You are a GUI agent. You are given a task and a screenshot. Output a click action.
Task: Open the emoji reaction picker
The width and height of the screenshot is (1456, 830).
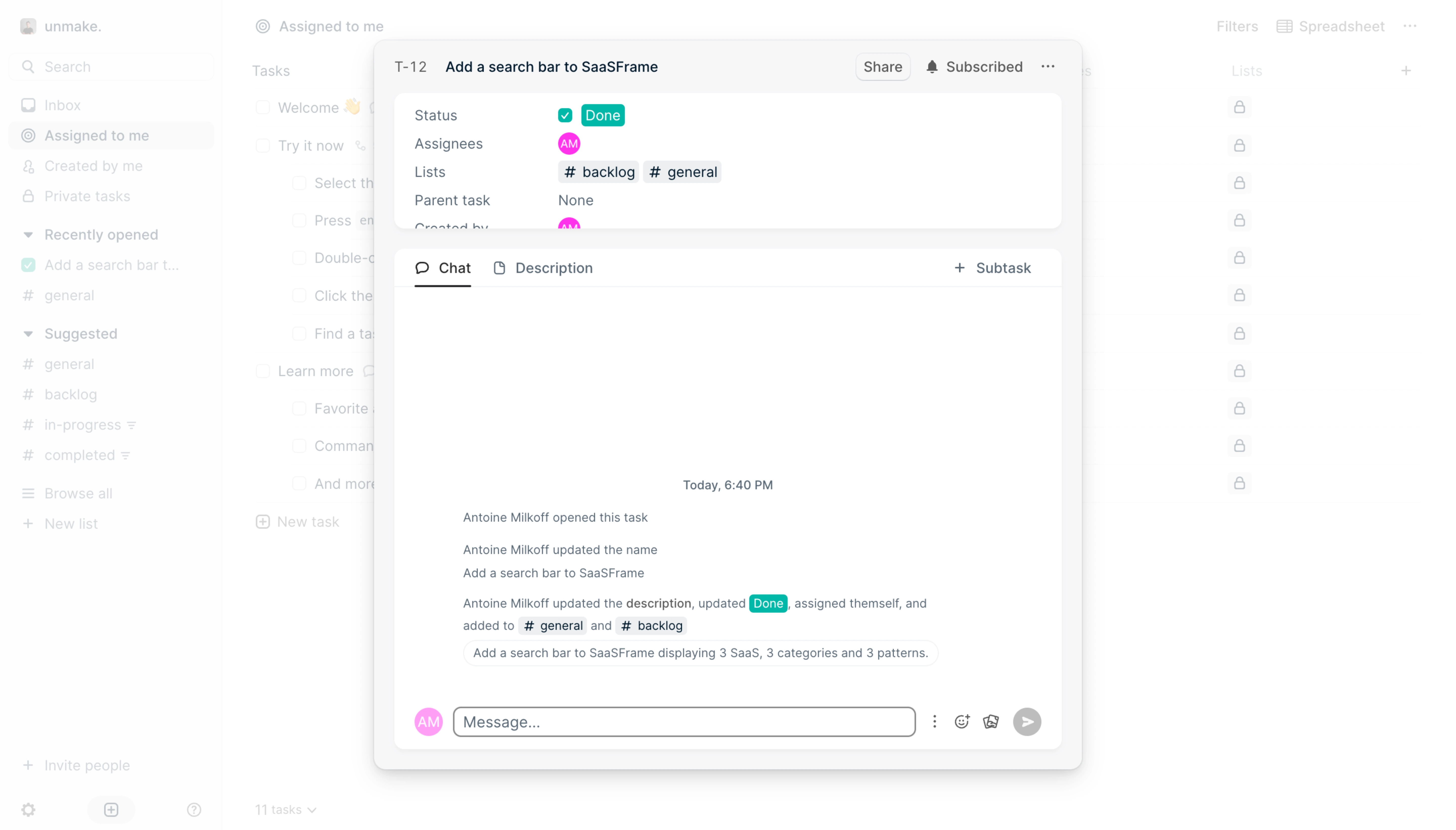tap(962, 722)
